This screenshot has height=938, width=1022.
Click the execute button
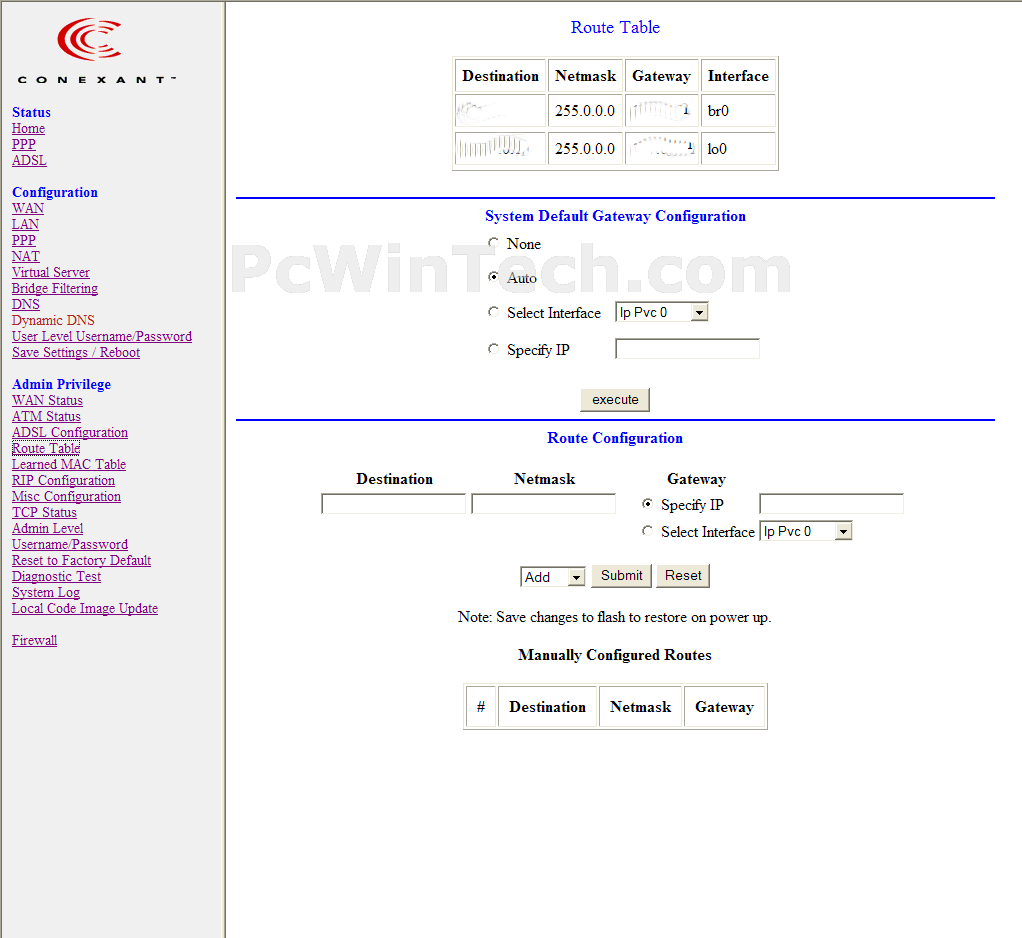click(x=615, y=400)
